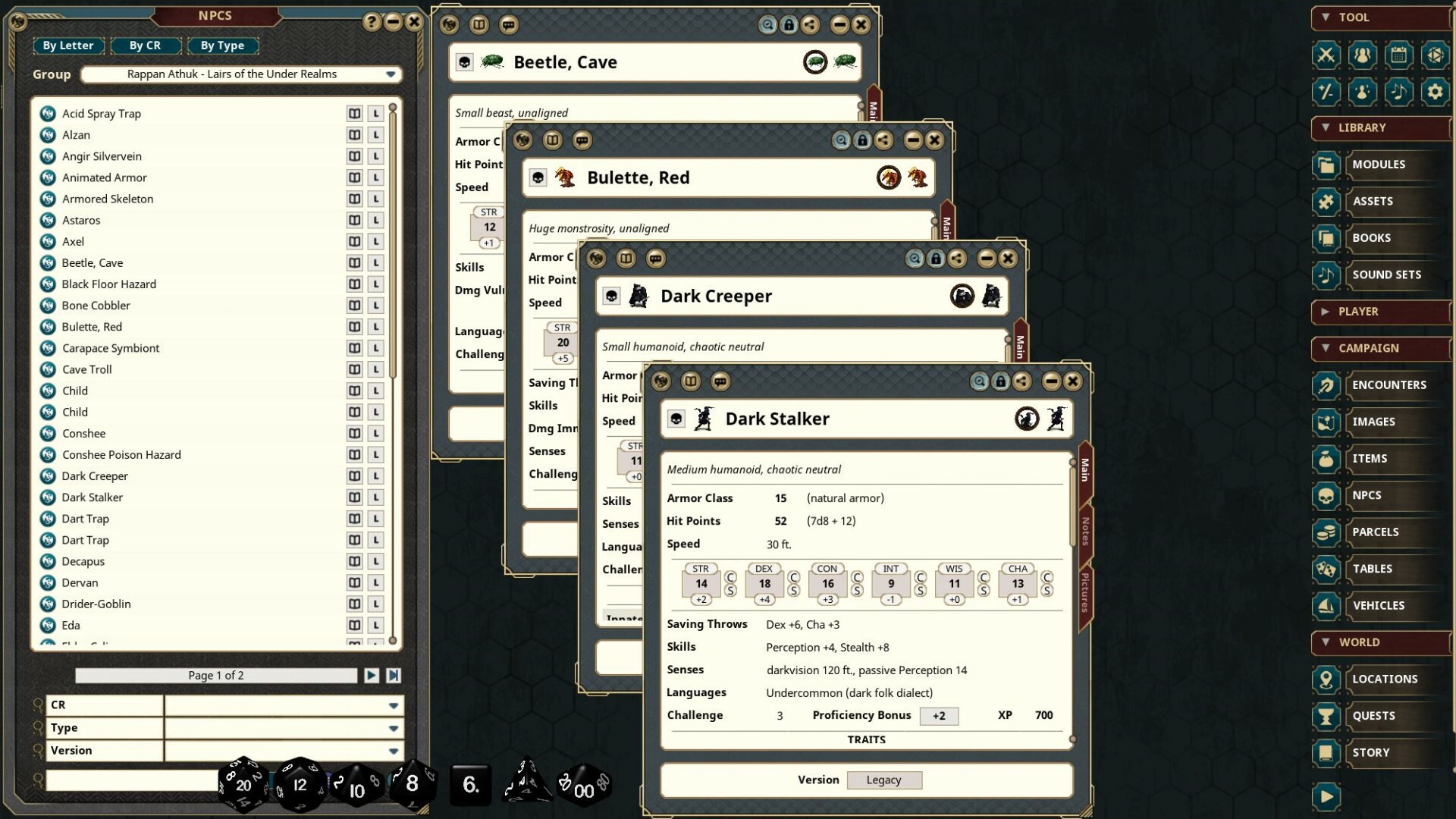Screen dimensions: 1456x819
Task: Open the Dice Tower tool
Action: (x=1435, y=55)
